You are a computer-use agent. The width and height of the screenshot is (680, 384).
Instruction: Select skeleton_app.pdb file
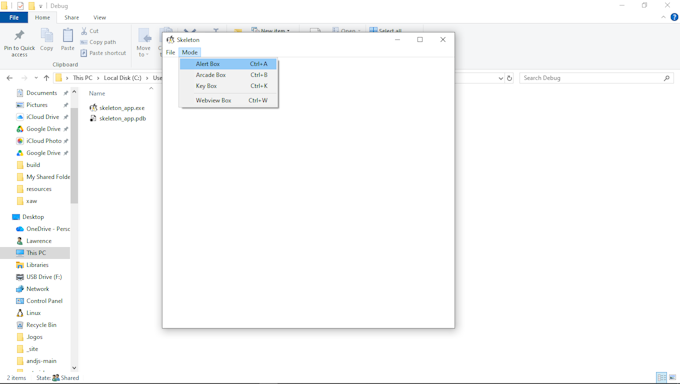pos(118,118)
